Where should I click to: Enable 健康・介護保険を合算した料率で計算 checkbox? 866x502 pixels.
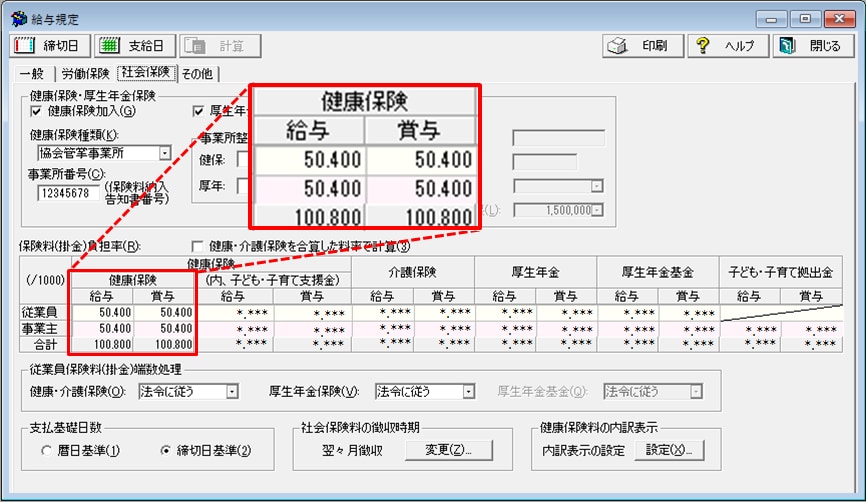point(198,246)
